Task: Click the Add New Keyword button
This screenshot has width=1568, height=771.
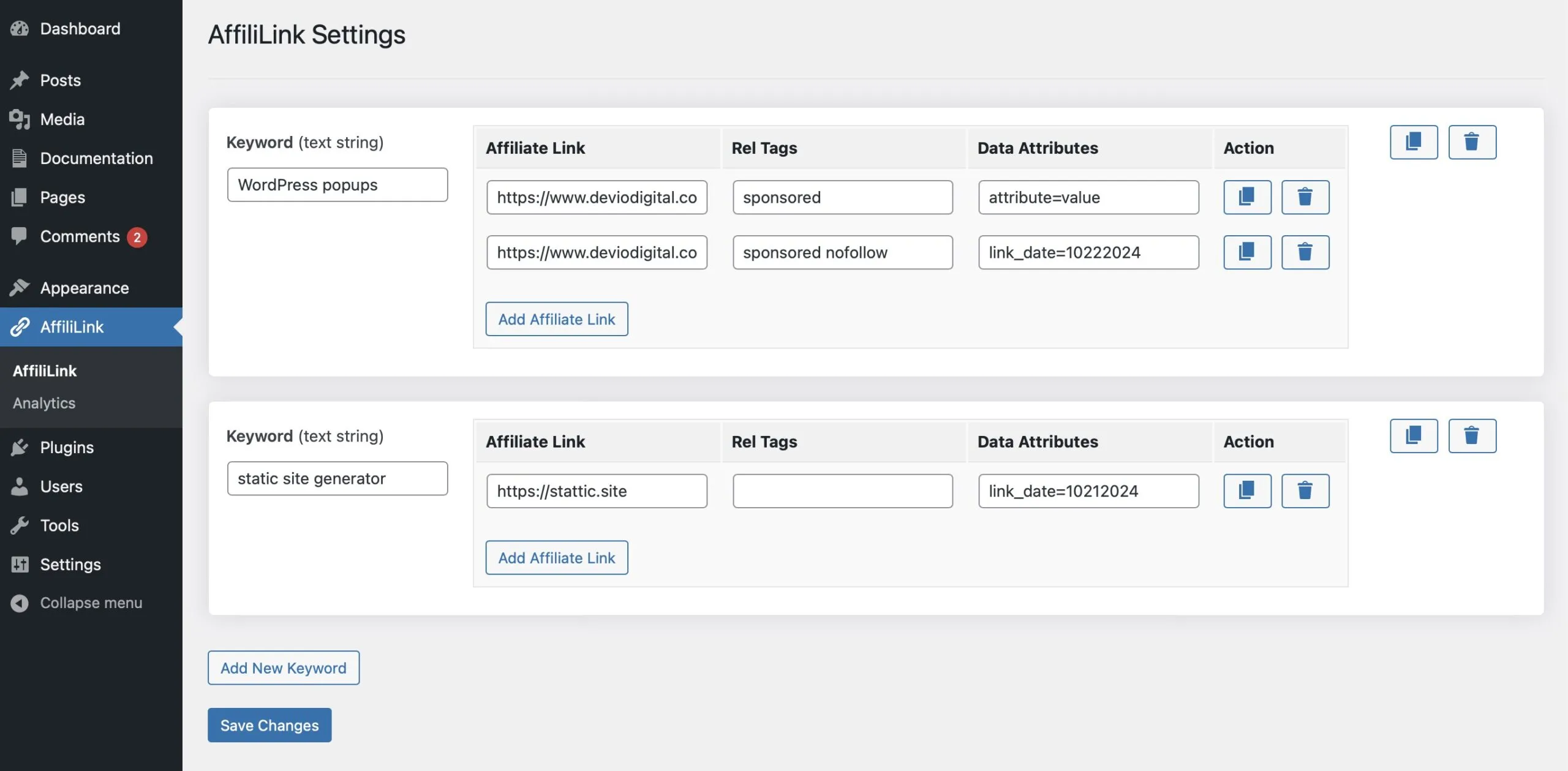Action: pyautogui.click(x=283, y=668)
